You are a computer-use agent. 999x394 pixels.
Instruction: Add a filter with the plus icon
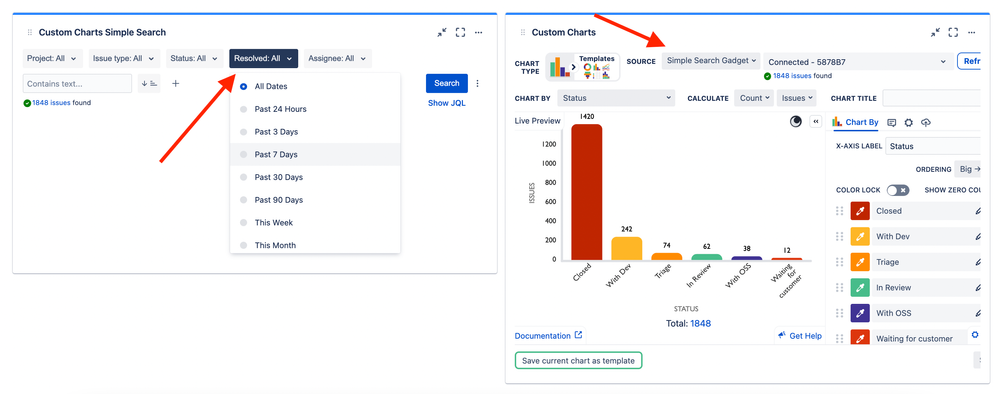click(176, 84)
